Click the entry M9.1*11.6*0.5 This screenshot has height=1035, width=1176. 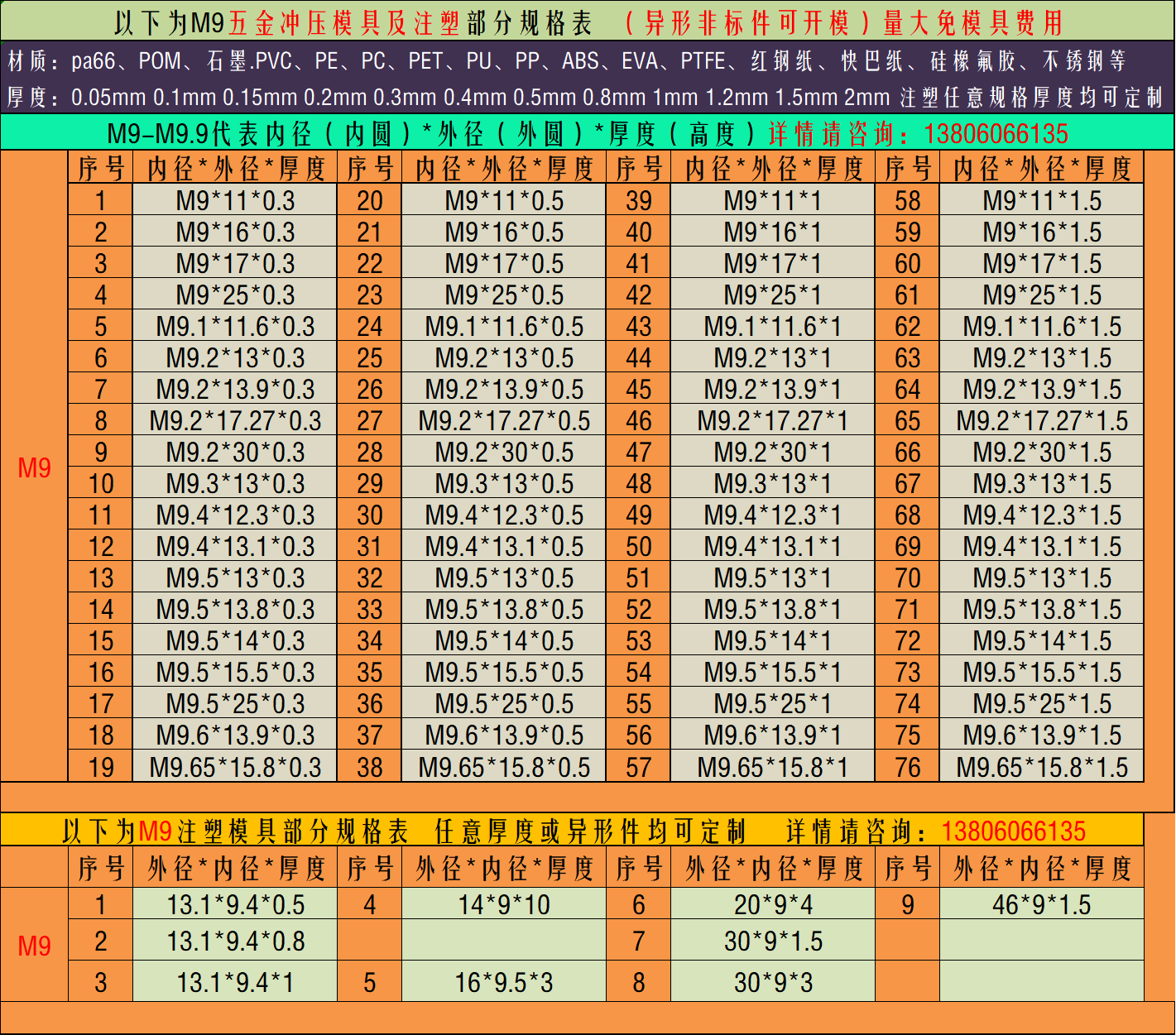[x=504, y=326]
